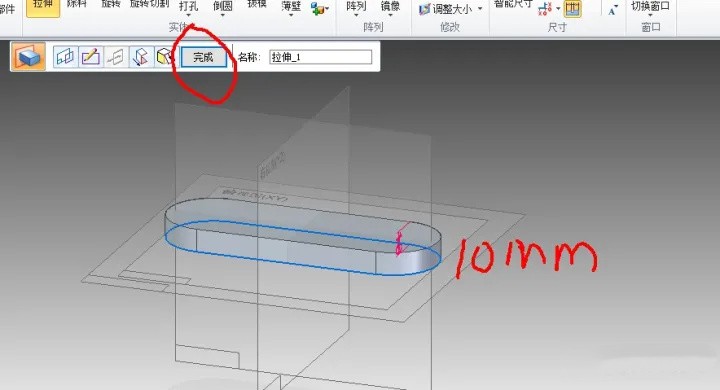Click 调整大小 resize command
This screenshot has width=720, height=390.
(450, 9)
